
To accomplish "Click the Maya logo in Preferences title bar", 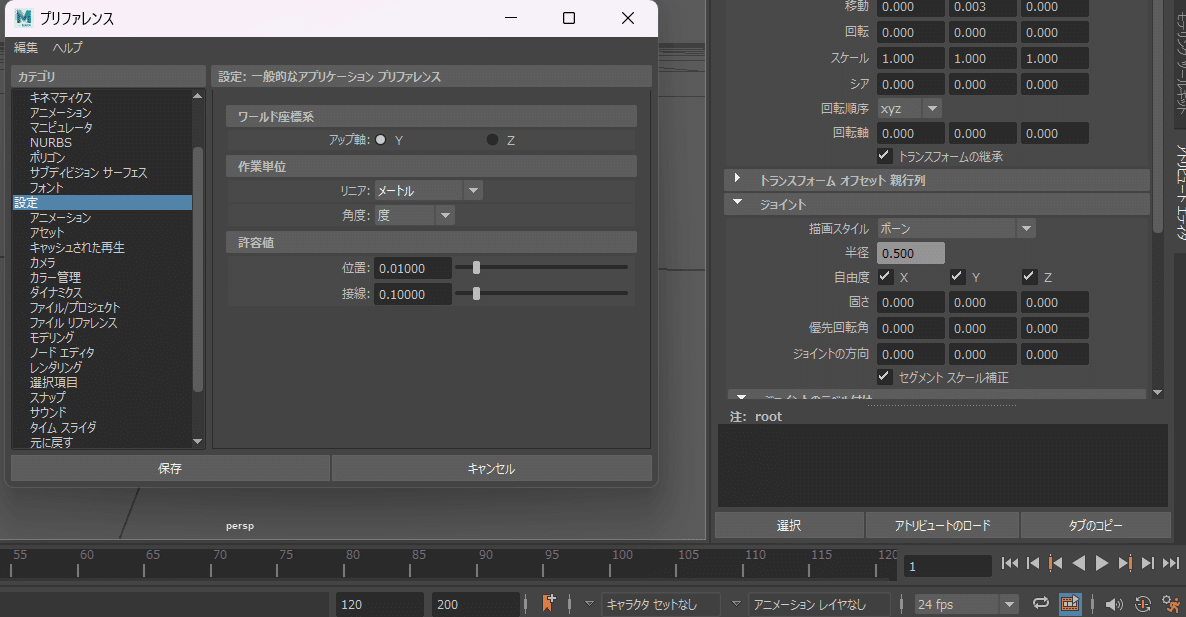I will coord(23,17).
